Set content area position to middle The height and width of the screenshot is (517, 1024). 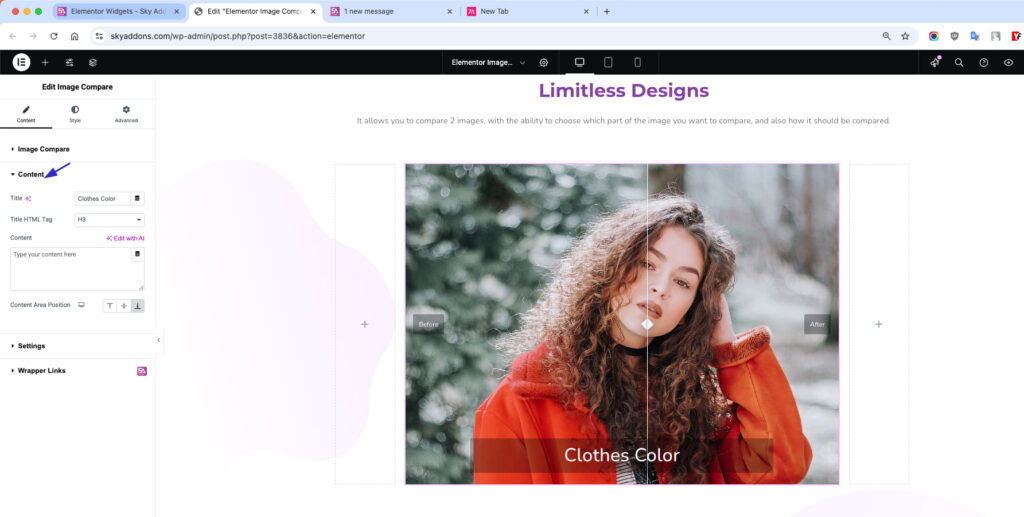click(x=123, y=306)
